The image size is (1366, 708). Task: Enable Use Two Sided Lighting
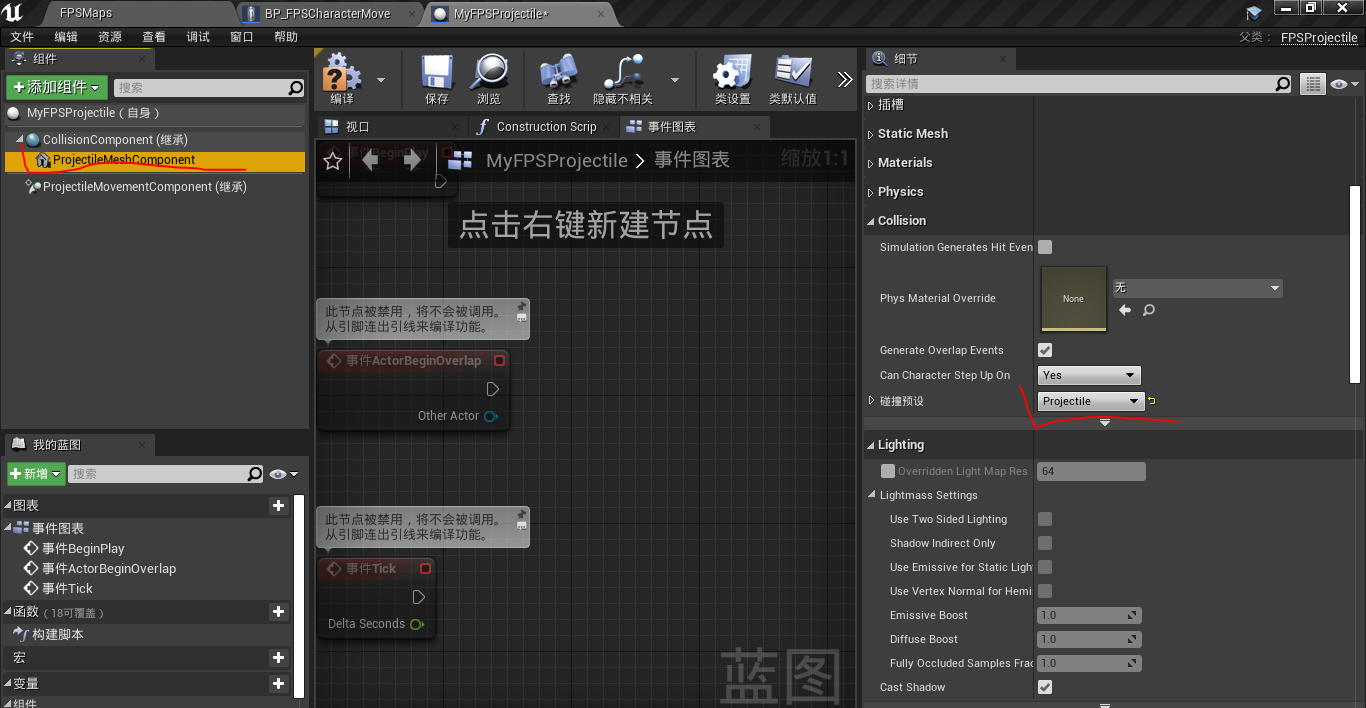tap(1045, 519)
